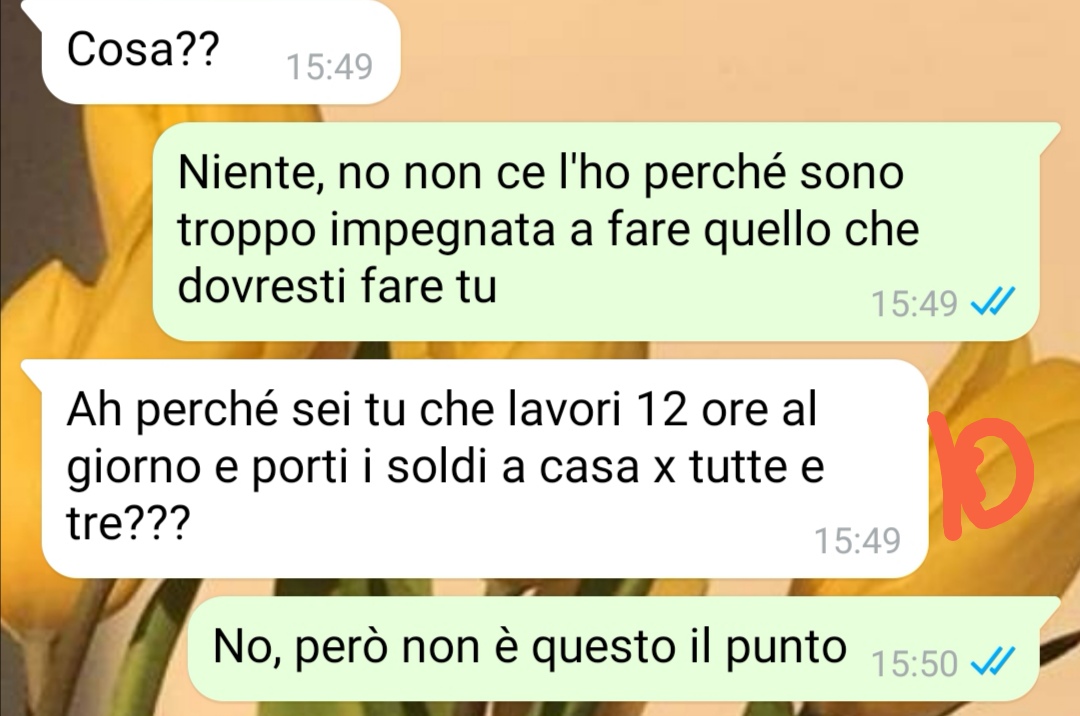The height and width of the screenshot is (716, 1080).
Task: Tap the 15:49 timestamp beside "Cosa??"
Action: (329, 67)
